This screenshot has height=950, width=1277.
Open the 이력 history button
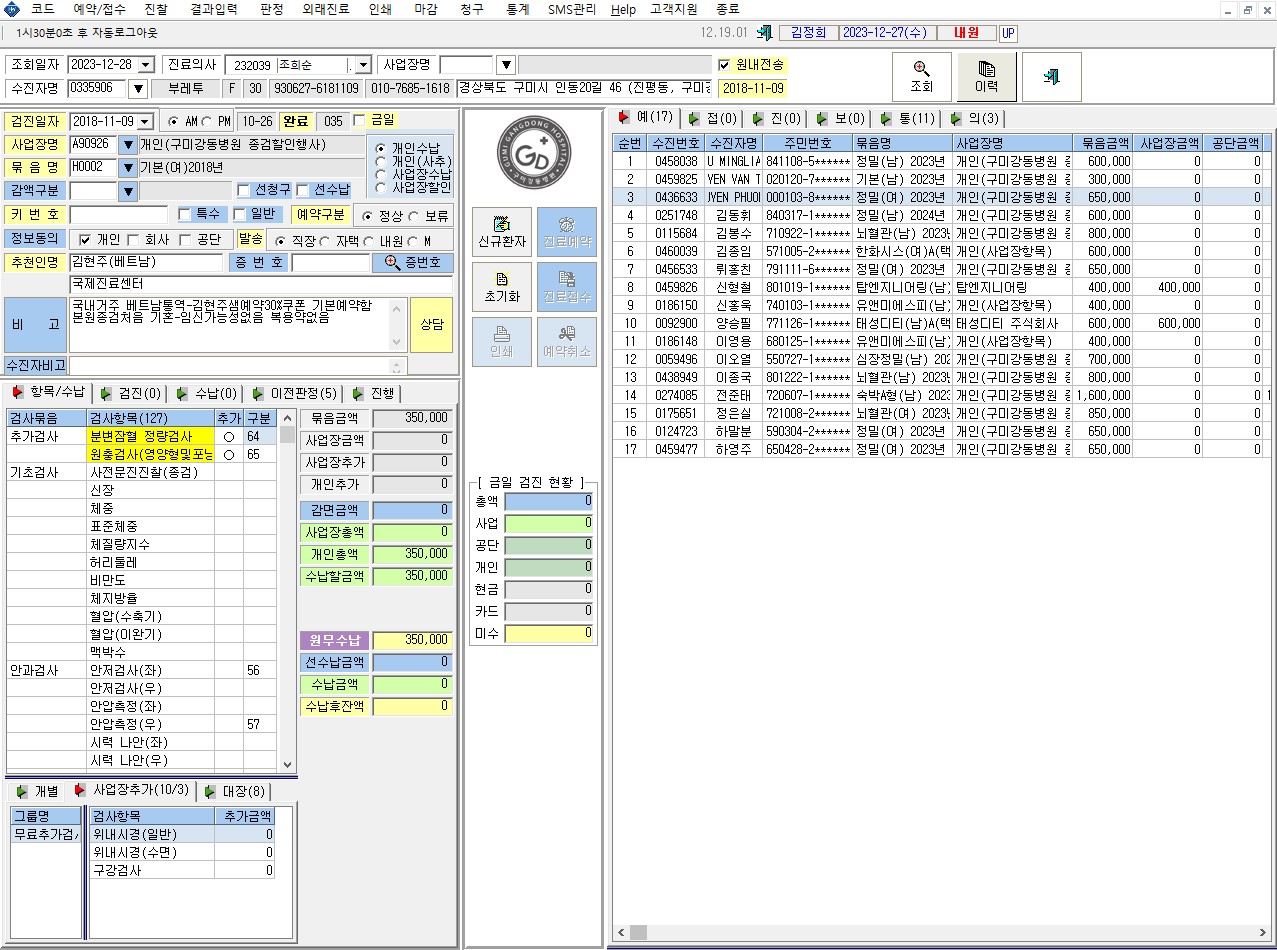(986, 77)
